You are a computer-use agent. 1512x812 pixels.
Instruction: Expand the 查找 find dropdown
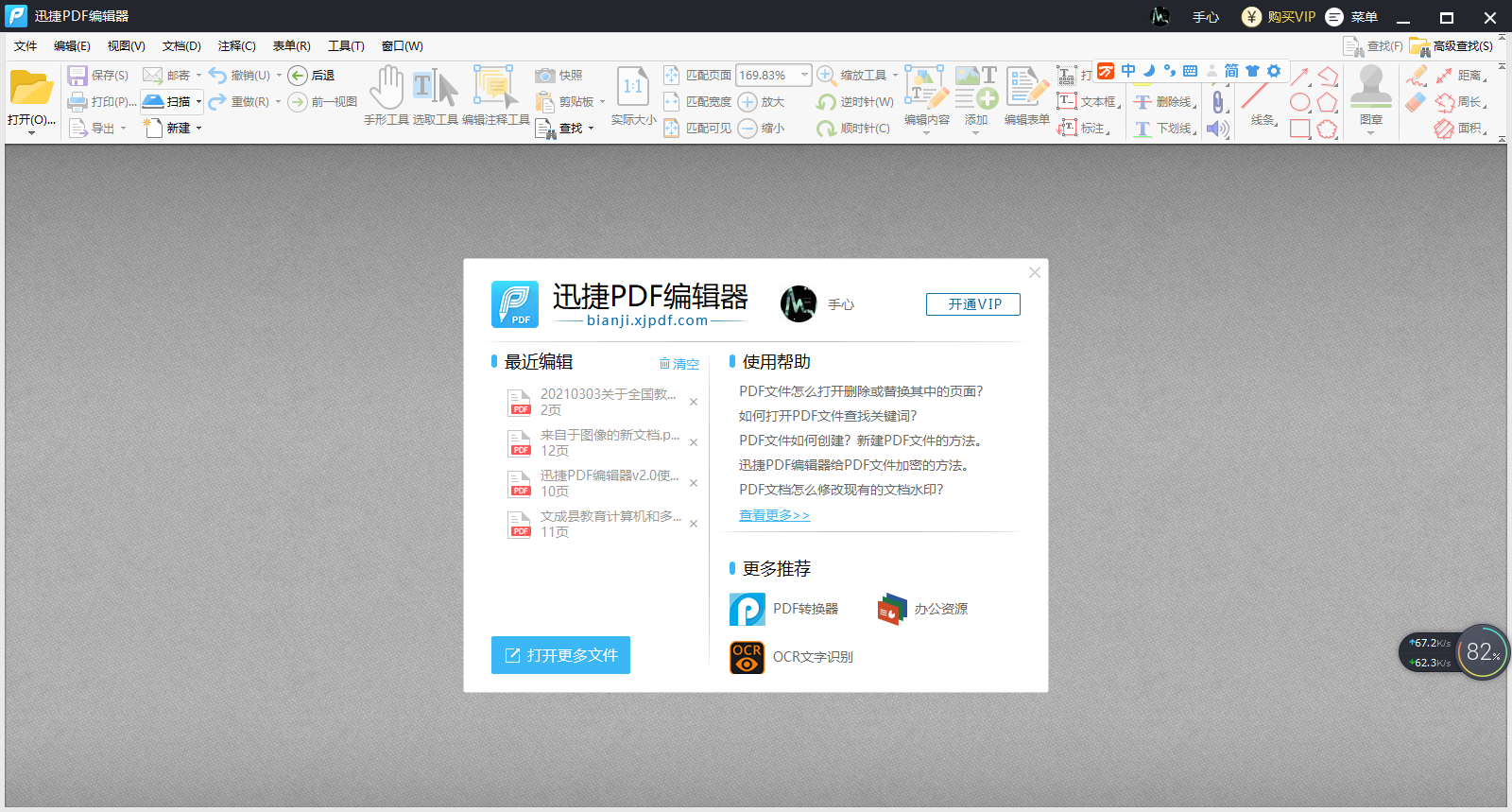[591, 129]
